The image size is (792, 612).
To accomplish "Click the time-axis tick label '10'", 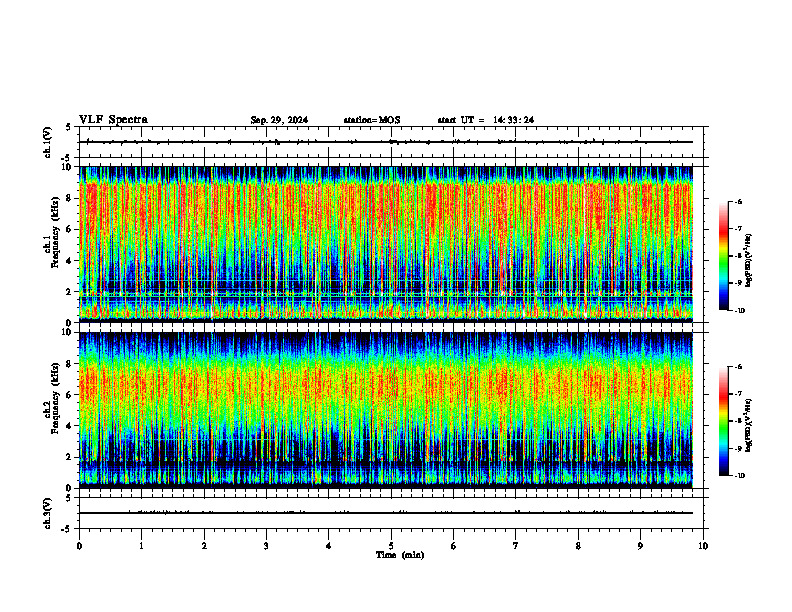I will click(x=703, y=546).
